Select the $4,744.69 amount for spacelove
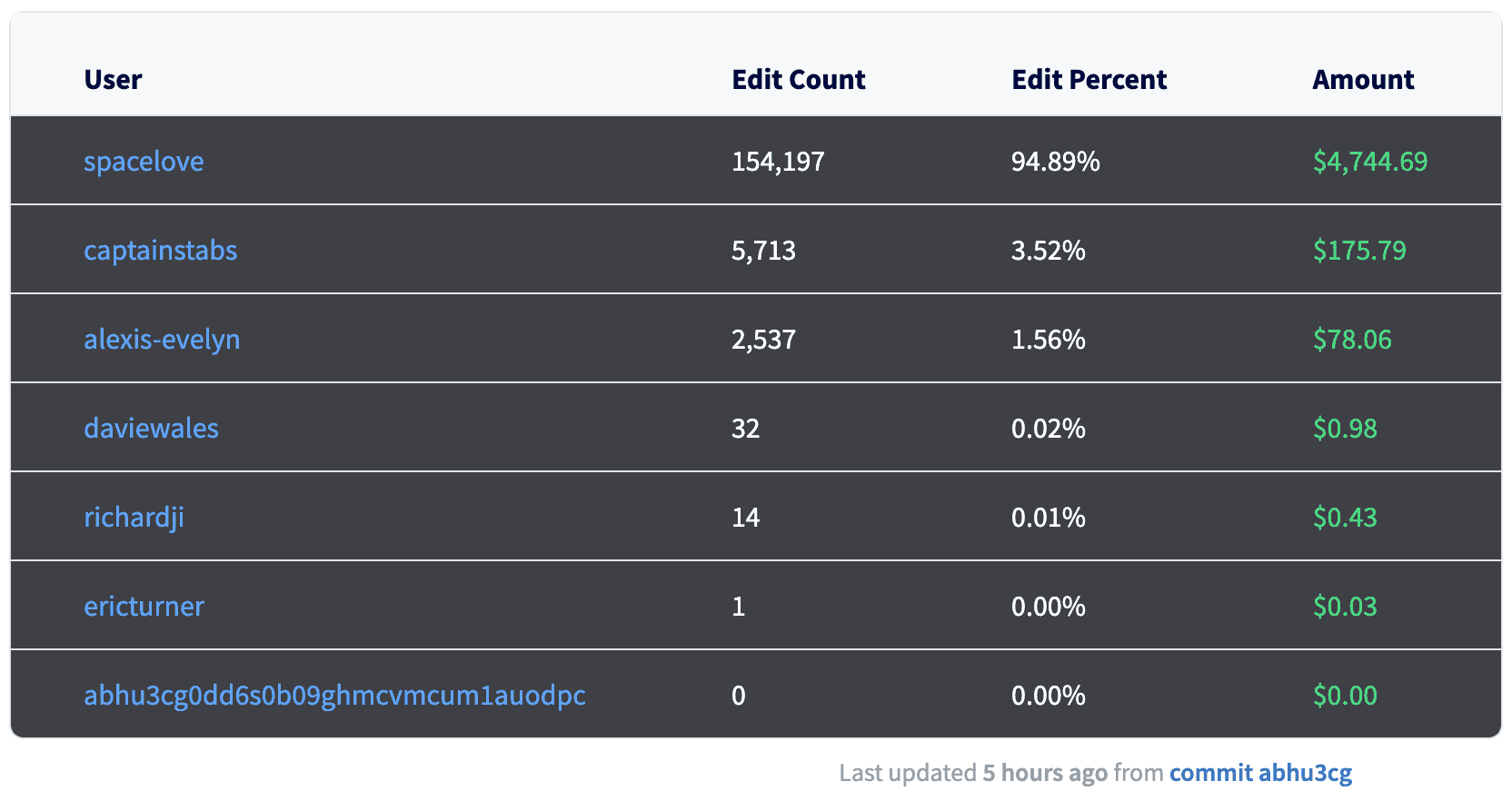The image size is (1512, 801). 1370,162
